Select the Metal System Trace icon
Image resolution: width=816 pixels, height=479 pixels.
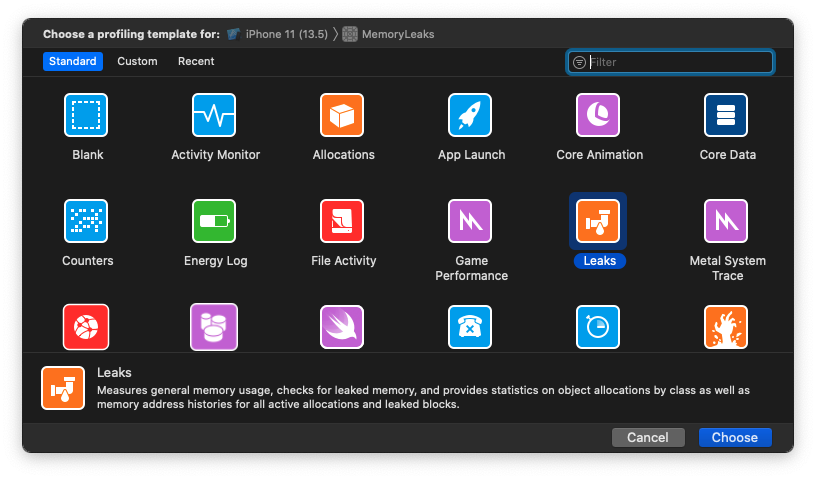[x=726, y=221]
